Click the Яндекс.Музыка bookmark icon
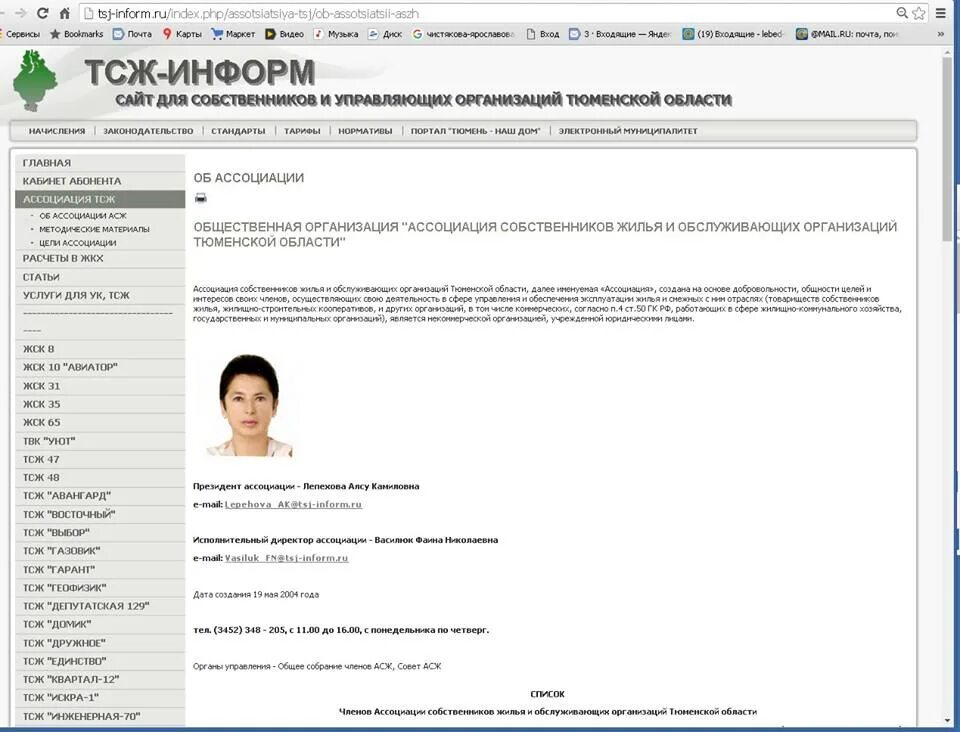 tap(317, 32)
